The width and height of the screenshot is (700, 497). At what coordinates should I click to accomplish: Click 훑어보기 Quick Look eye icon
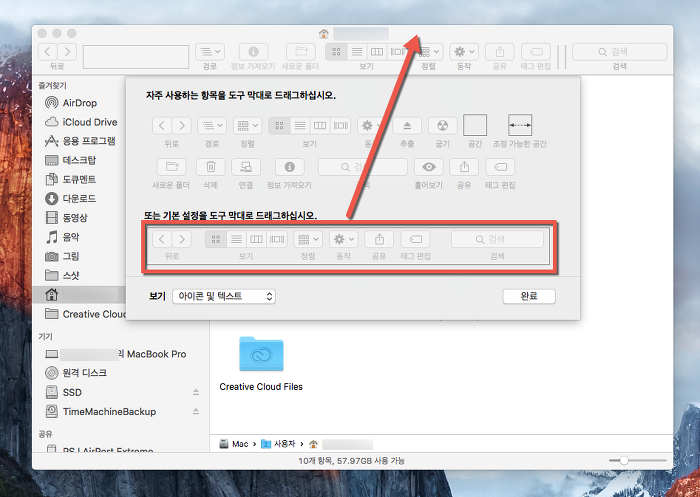click(429, 167)
